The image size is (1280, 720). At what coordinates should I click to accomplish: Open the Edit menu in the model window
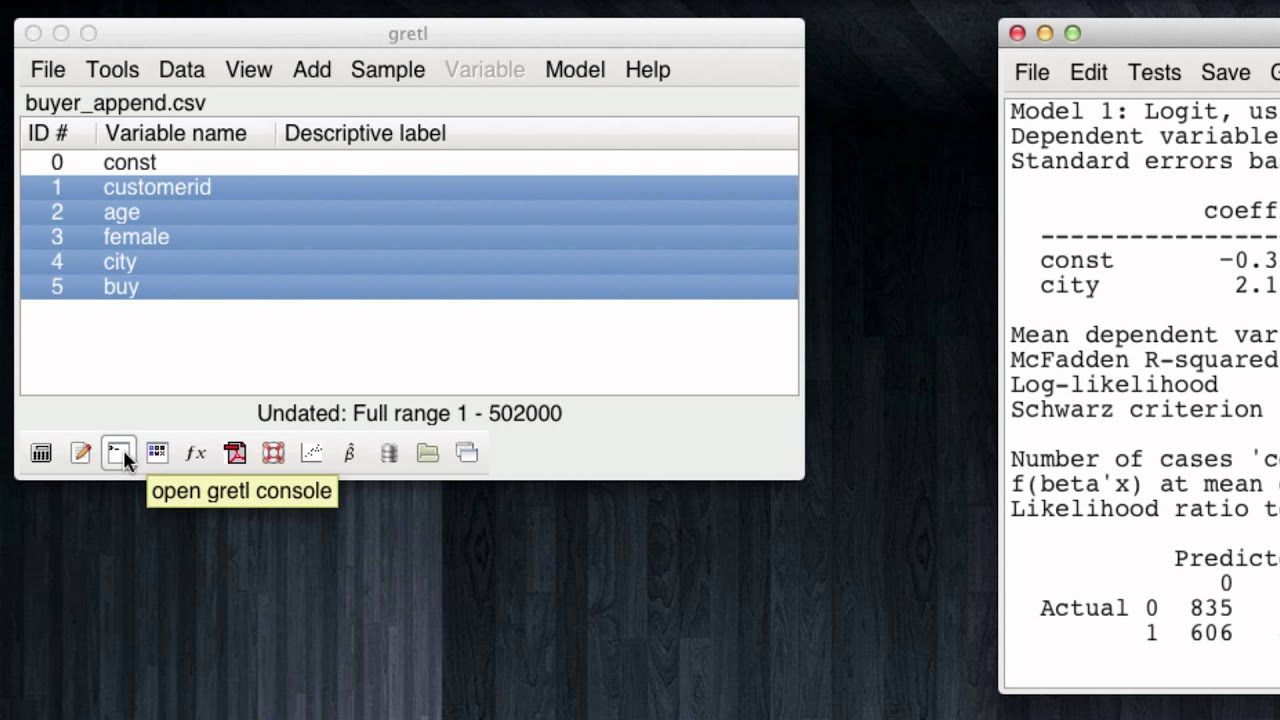(1089, 73)
